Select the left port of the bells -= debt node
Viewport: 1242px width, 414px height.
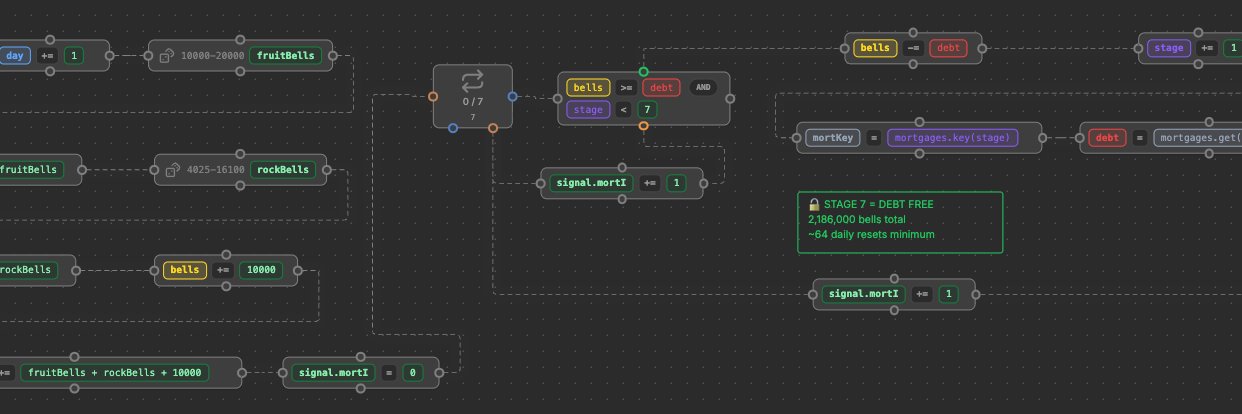(x=845, y=48)
